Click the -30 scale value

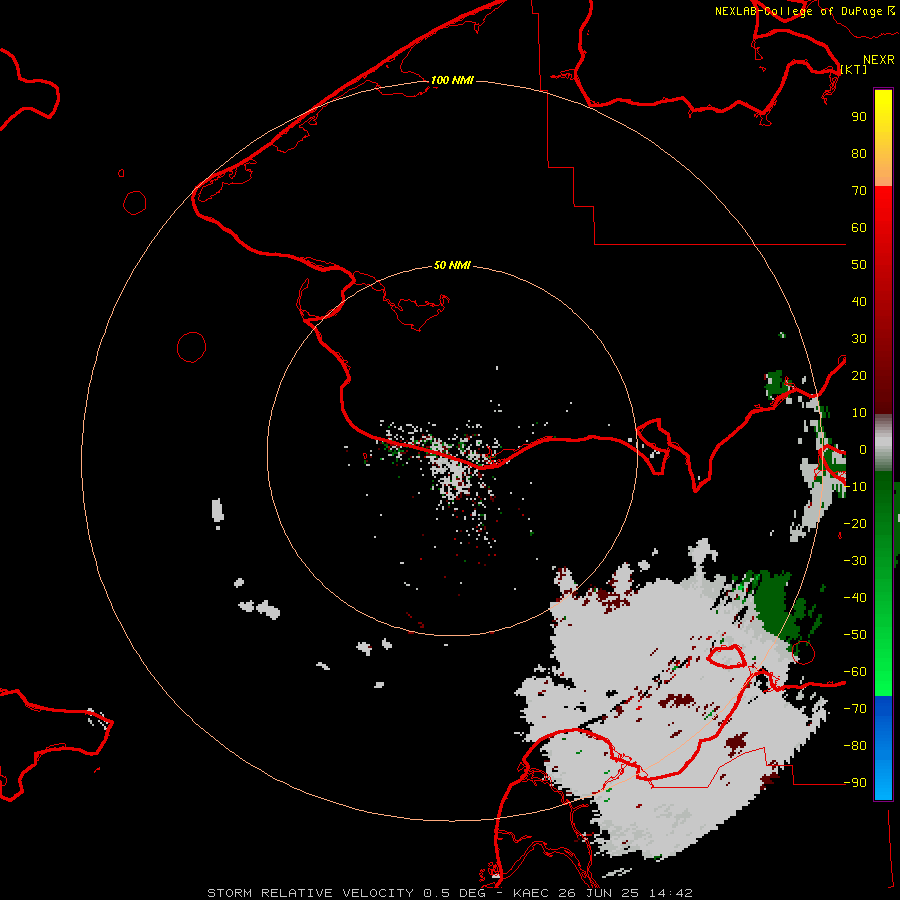coord(855,561)
